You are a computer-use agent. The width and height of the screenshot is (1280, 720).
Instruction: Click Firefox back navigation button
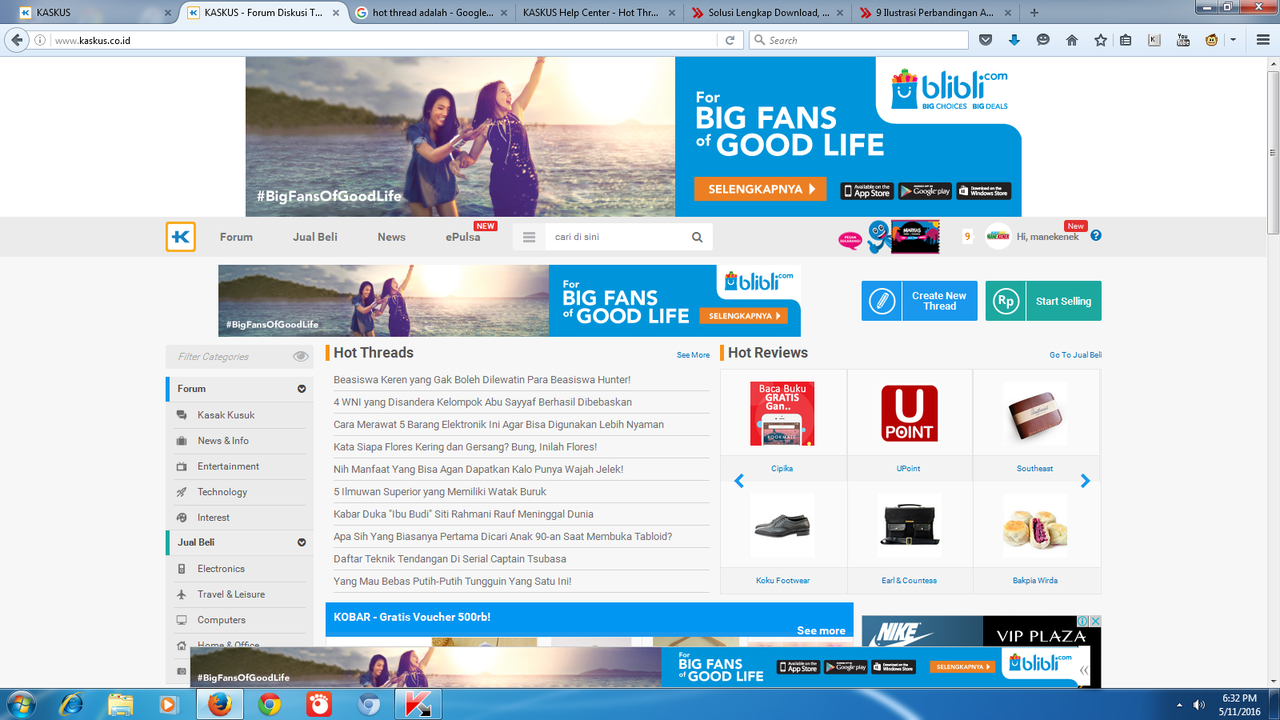tap(16, 40)
